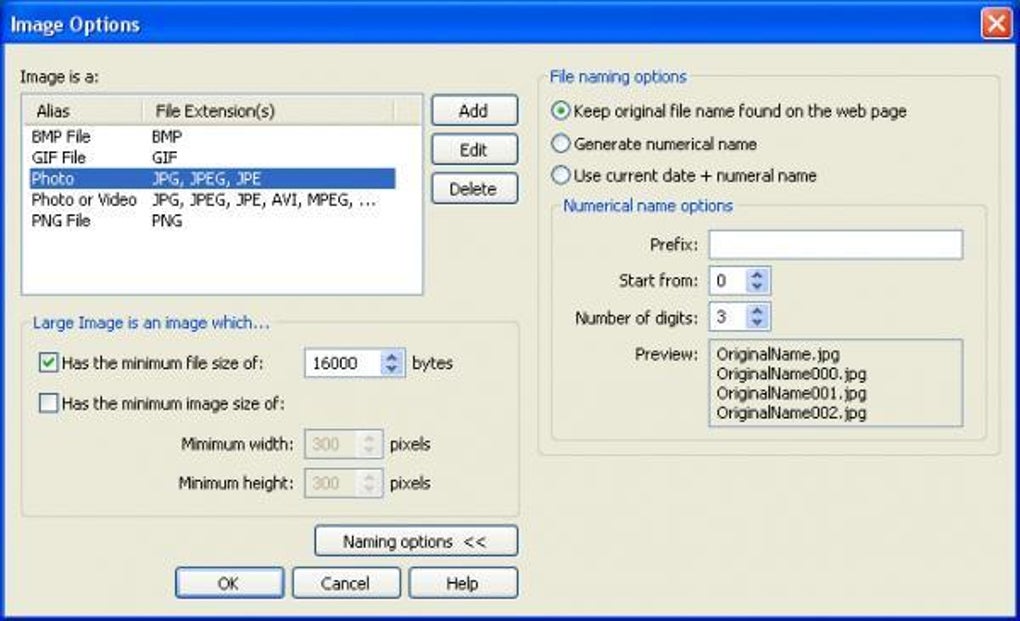
Task: Uncheck Has the minimum file size checkbox
Action: [48, 362]
